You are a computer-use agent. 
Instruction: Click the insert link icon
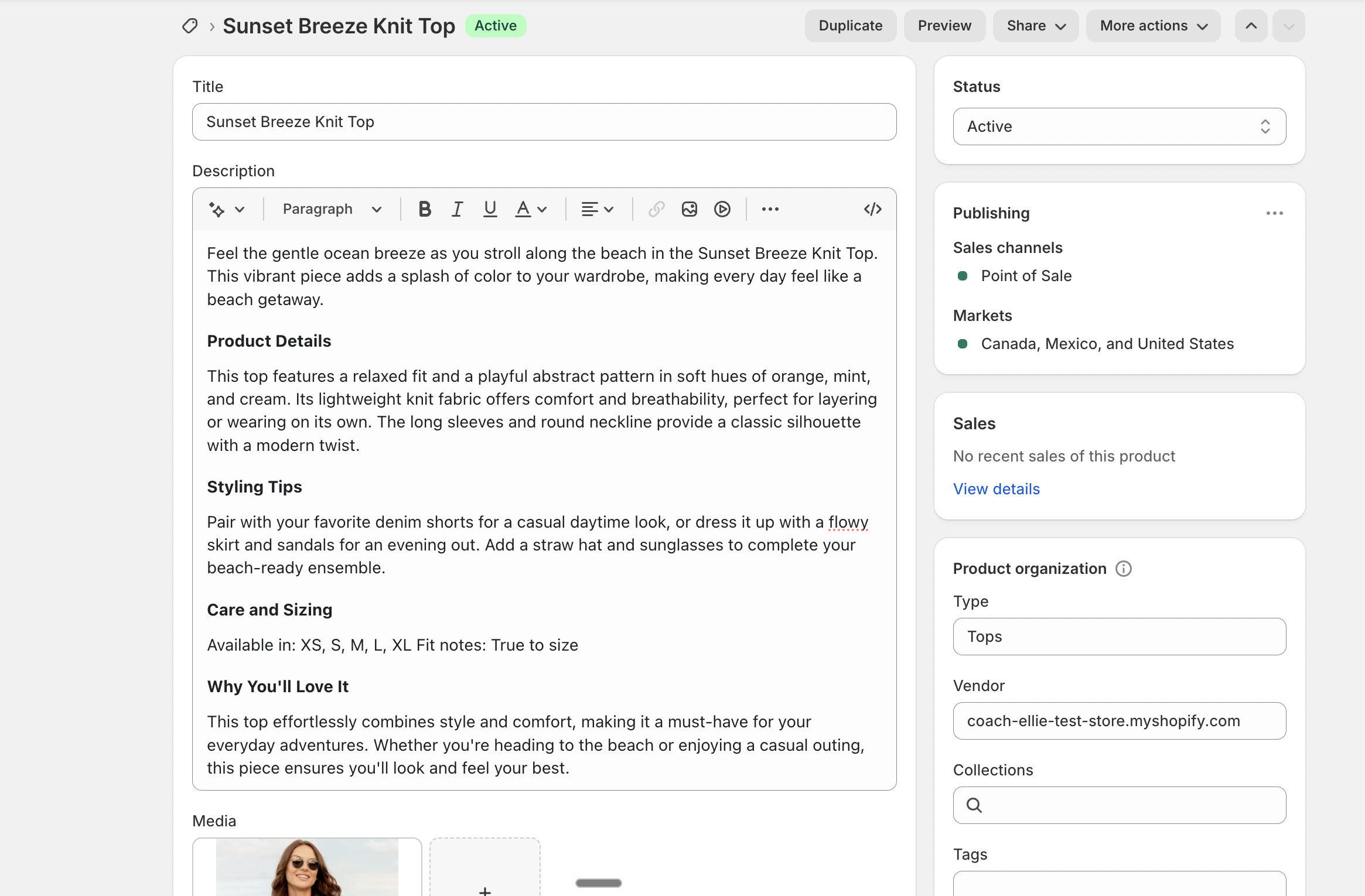point(656,209)
